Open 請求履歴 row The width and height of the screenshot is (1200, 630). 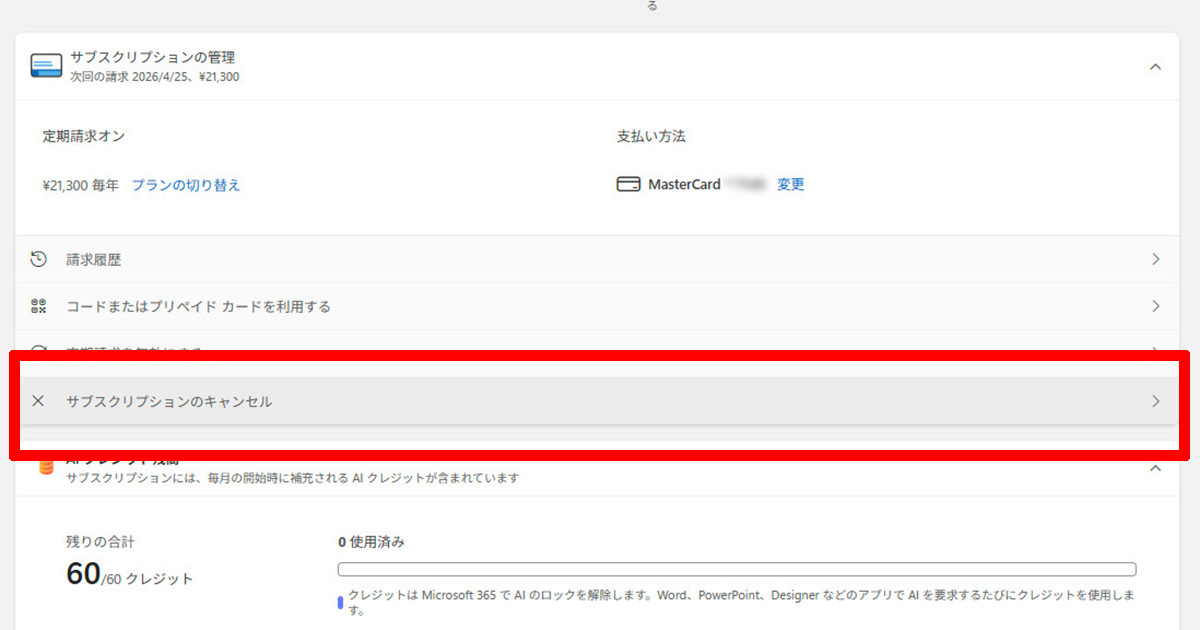pos(597,260)
